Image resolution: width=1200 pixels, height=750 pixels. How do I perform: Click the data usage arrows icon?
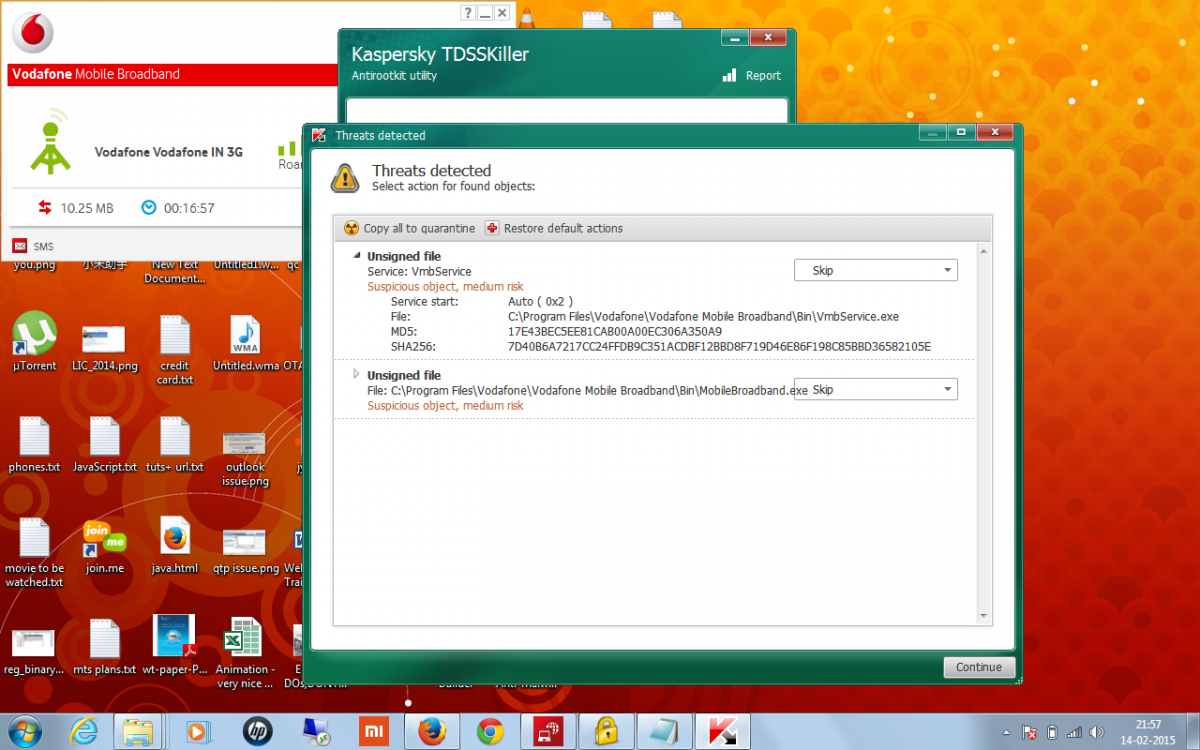(x=45, y=208)
